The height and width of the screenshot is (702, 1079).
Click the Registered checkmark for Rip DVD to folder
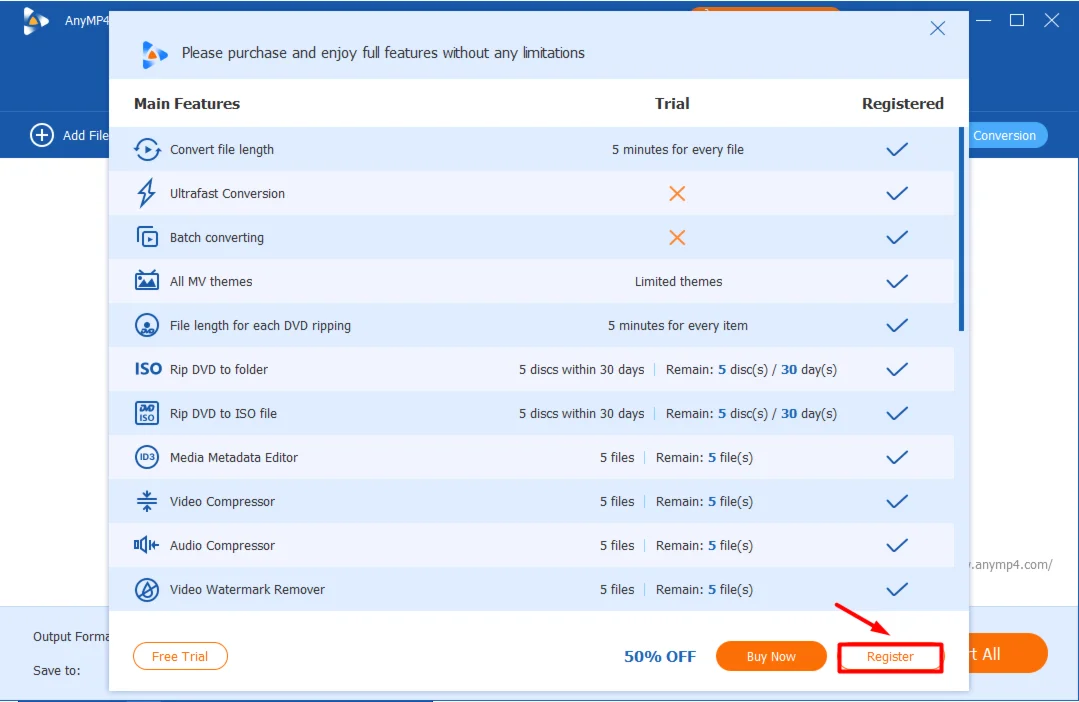point(897,370)
